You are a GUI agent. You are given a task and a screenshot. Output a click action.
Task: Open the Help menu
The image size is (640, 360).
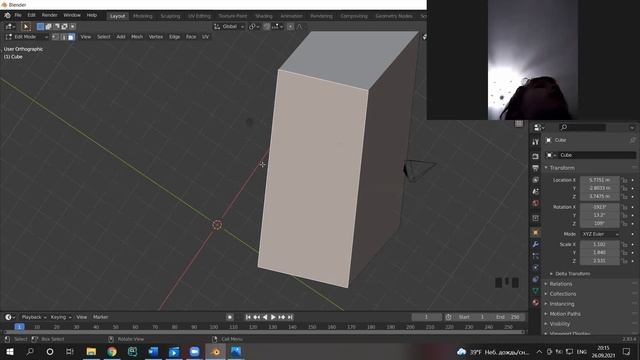[91, 16]
